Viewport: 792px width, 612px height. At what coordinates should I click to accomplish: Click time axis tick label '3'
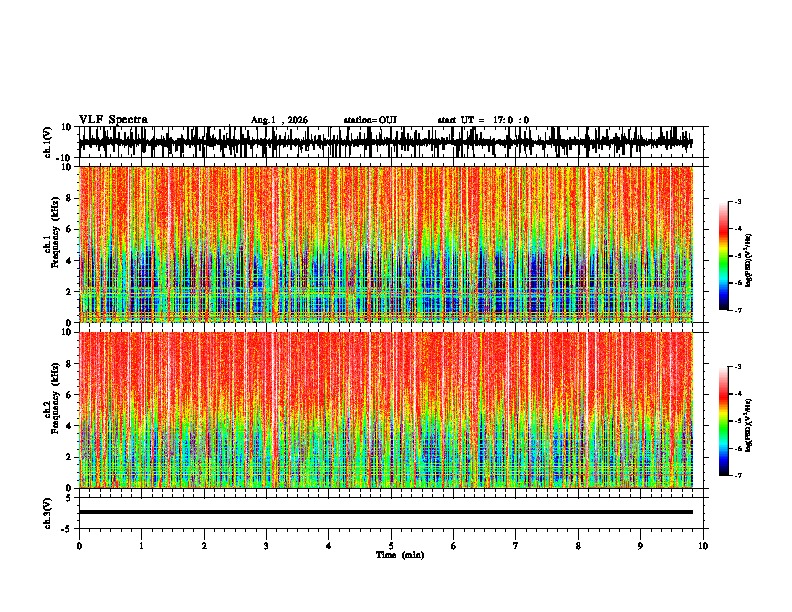266,546
